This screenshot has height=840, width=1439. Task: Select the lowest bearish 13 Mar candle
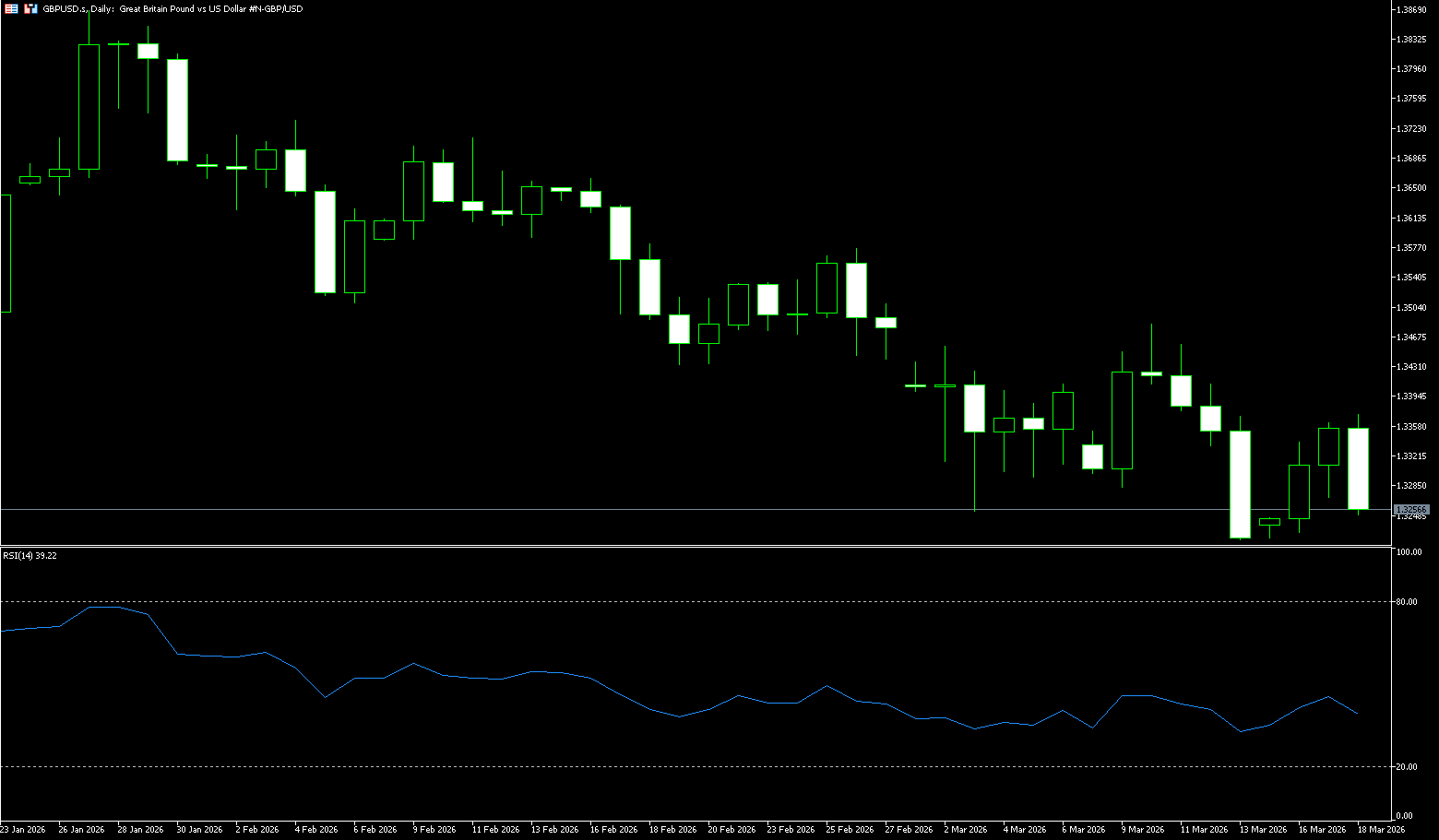tap(1240, 484)
